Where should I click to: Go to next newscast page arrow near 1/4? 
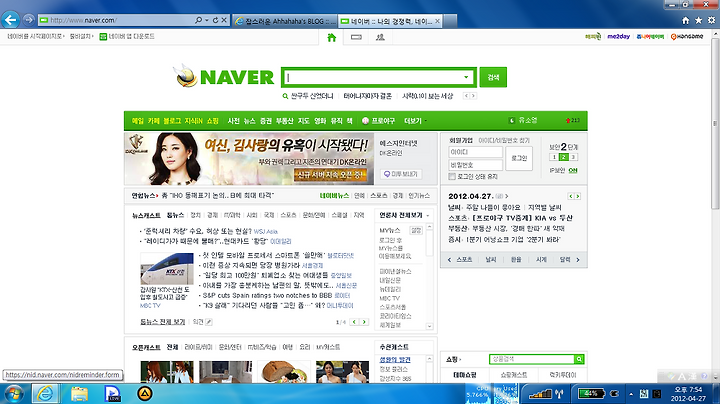tap(364, 322)
